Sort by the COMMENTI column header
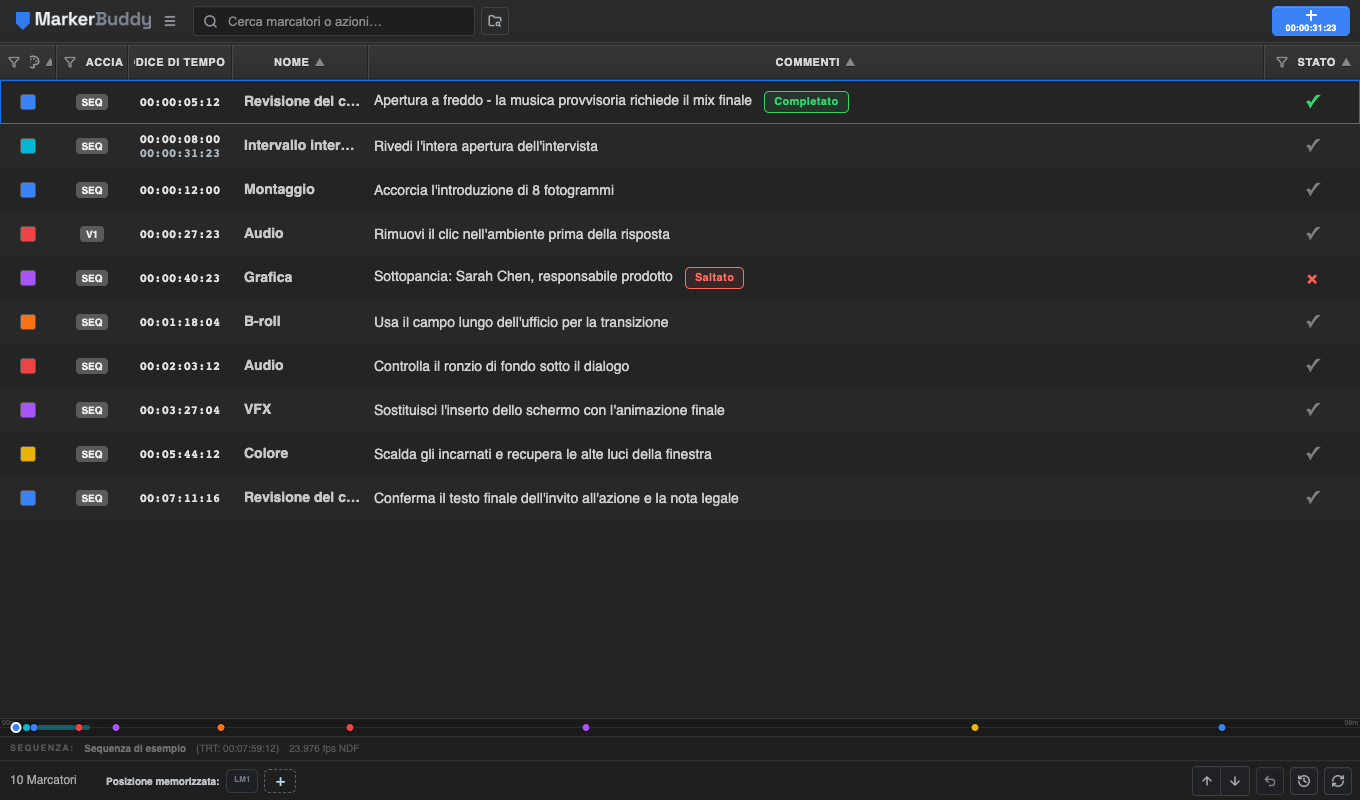Screen dimensions: 1360x800 [x=815, y=62]
